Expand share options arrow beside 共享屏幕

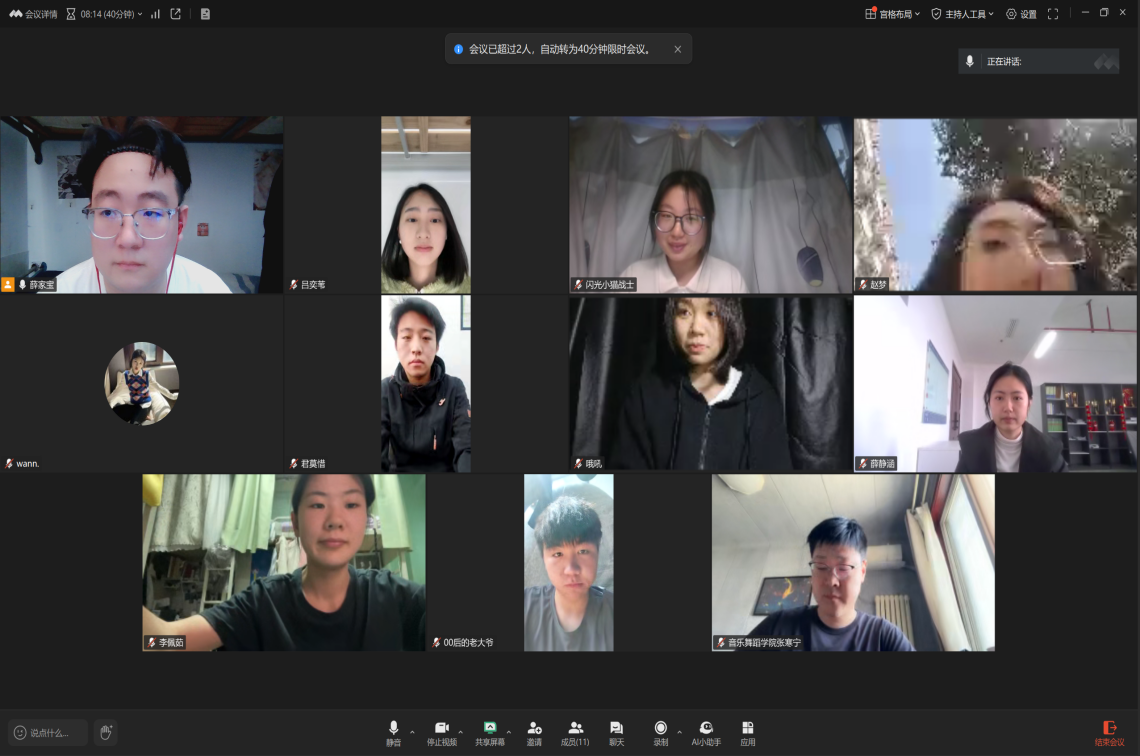coord(509,732)
